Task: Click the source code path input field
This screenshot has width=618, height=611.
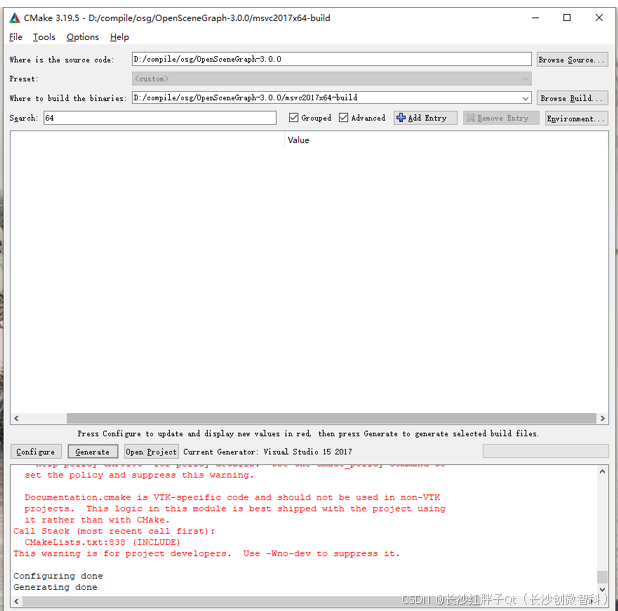Action: click(331, 60)
